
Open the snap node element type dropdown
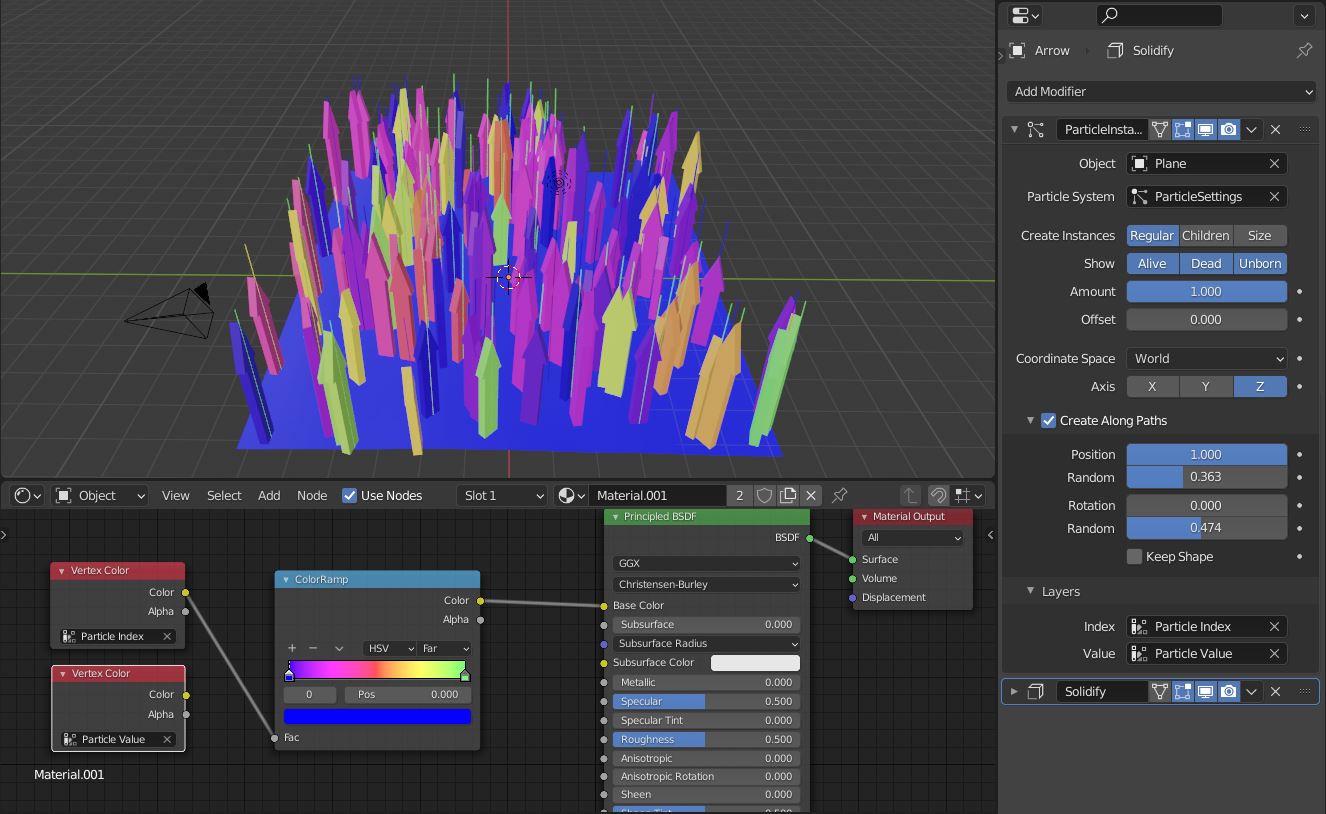click(x=968, y=495)
